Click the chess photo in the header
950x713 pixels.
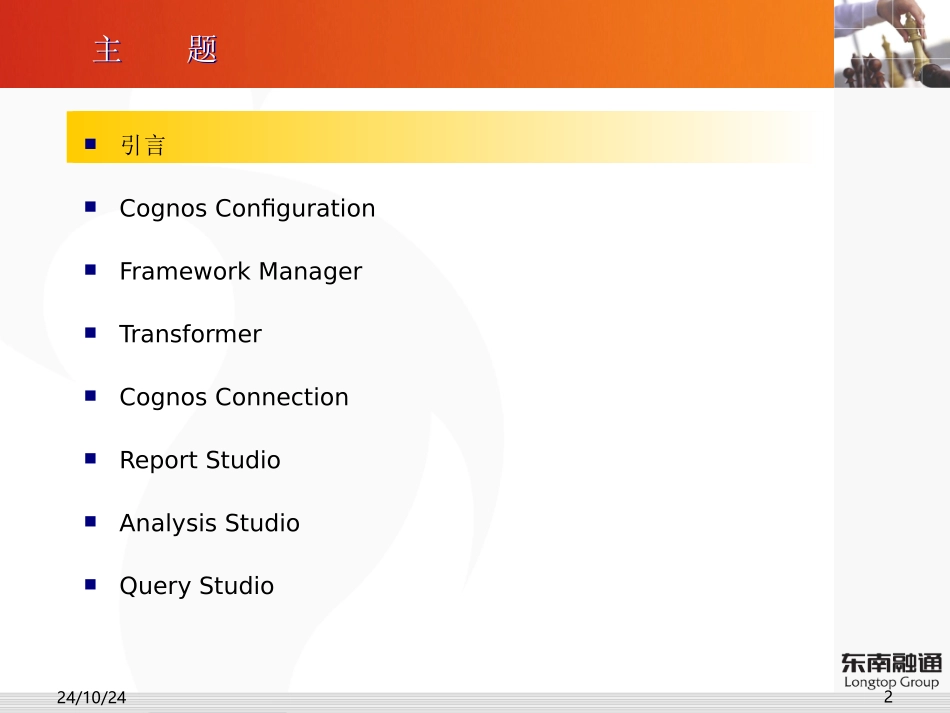pyautogui.click(x=891, y=44)
